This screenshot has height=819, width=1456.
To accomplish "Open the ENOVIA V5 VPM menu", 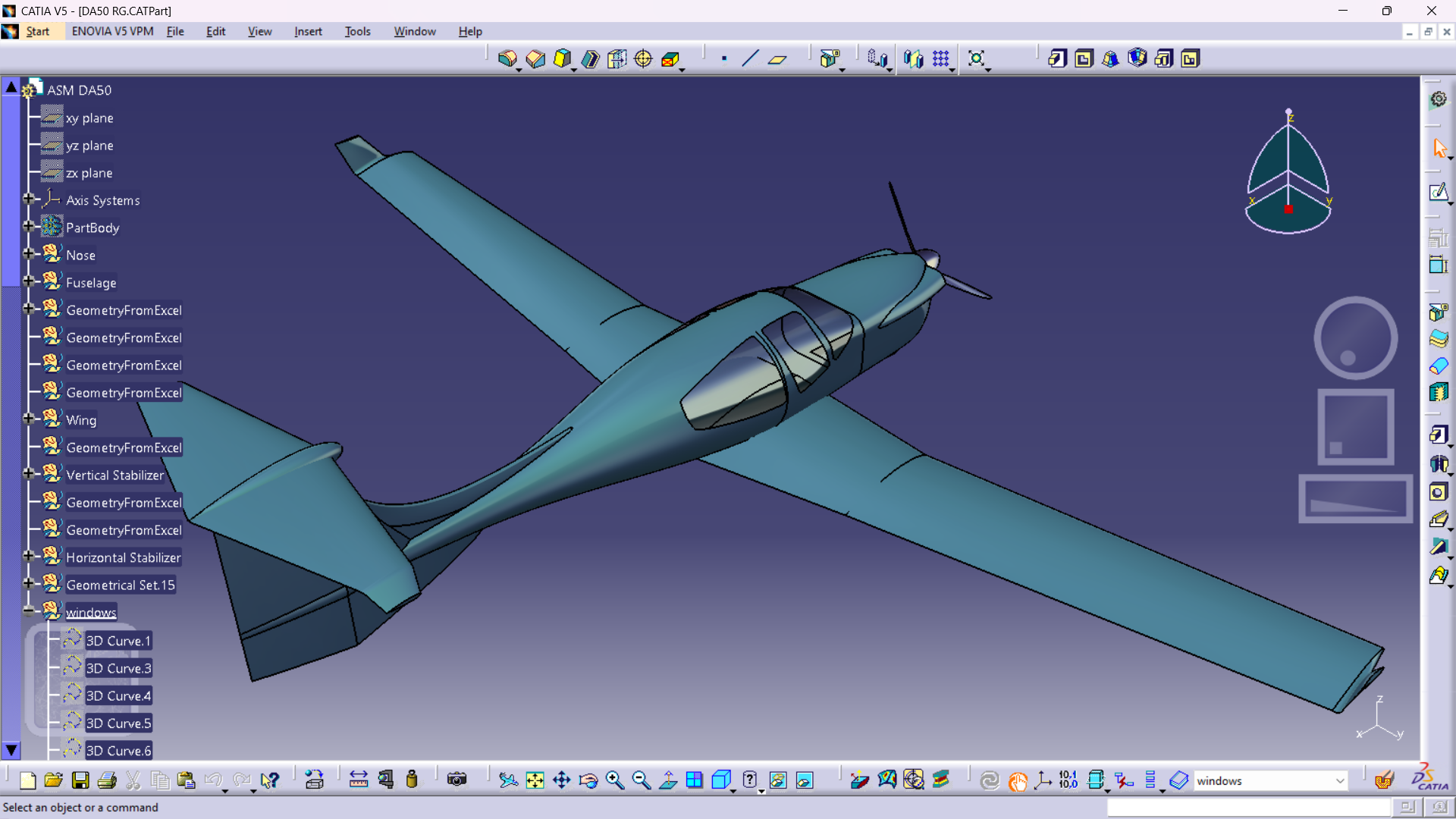I will [x=112, y=31].
